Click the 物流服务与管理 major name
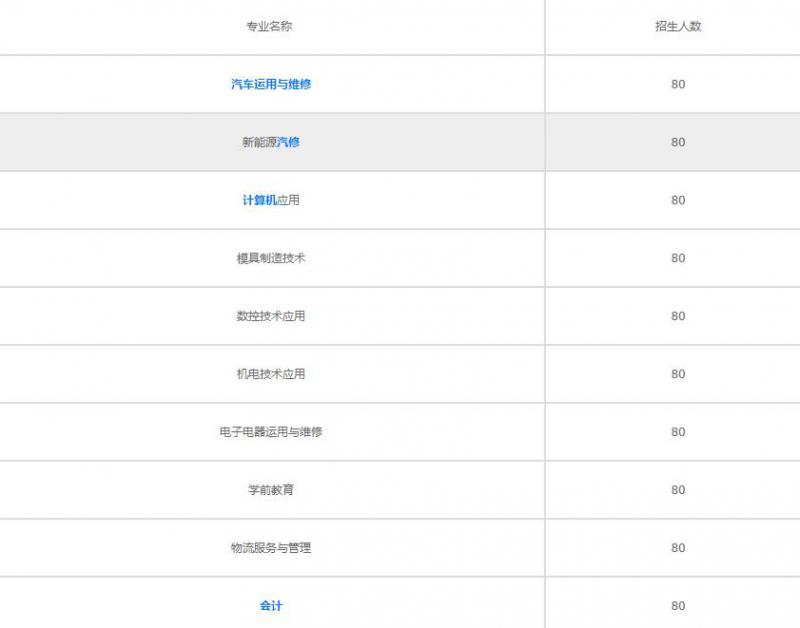800x628 pixels. pyautogui.click(x=271, y=548)
